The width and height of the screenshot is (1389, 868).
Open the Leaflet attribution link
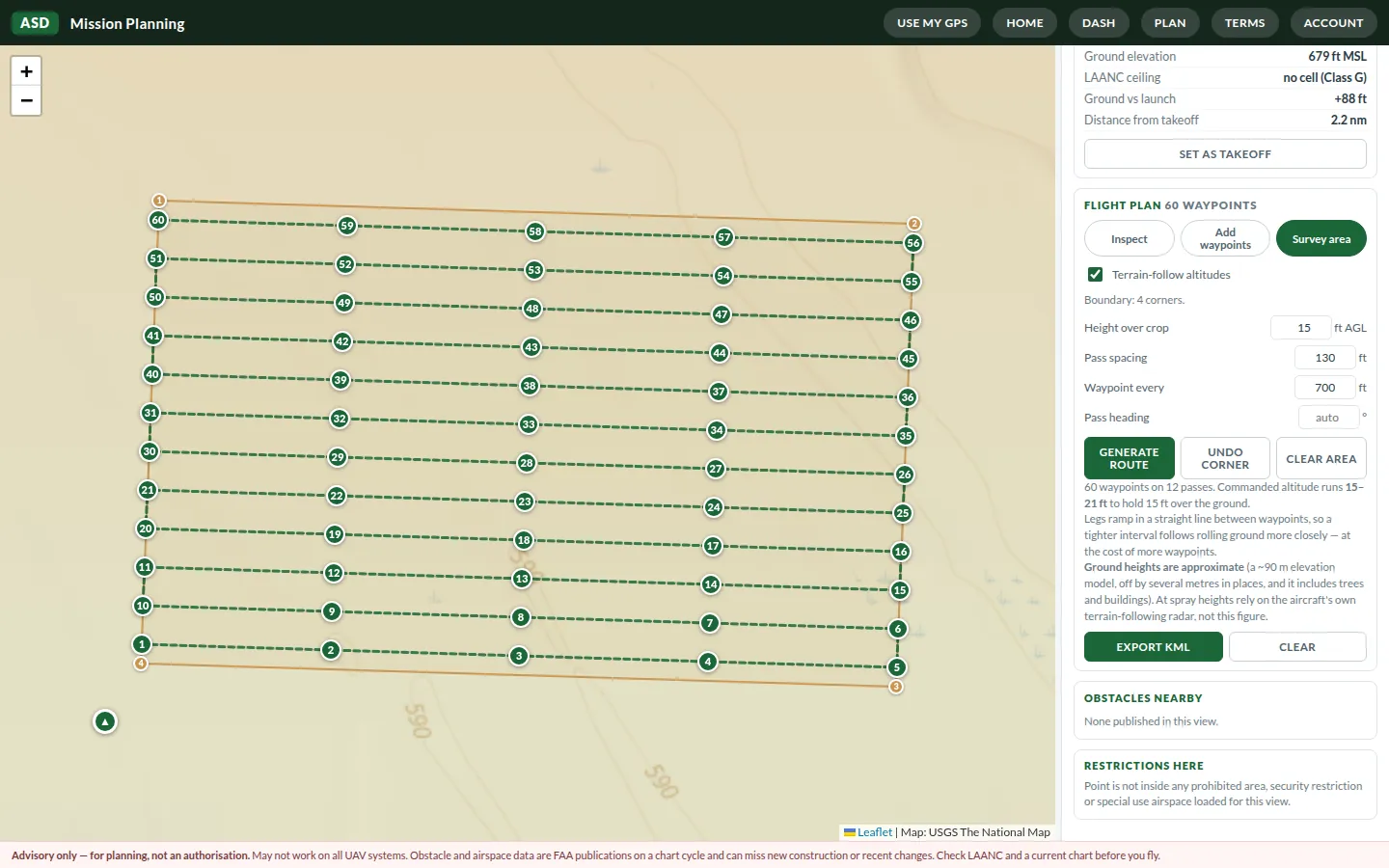pyautogui.click(x=875, y=832)
